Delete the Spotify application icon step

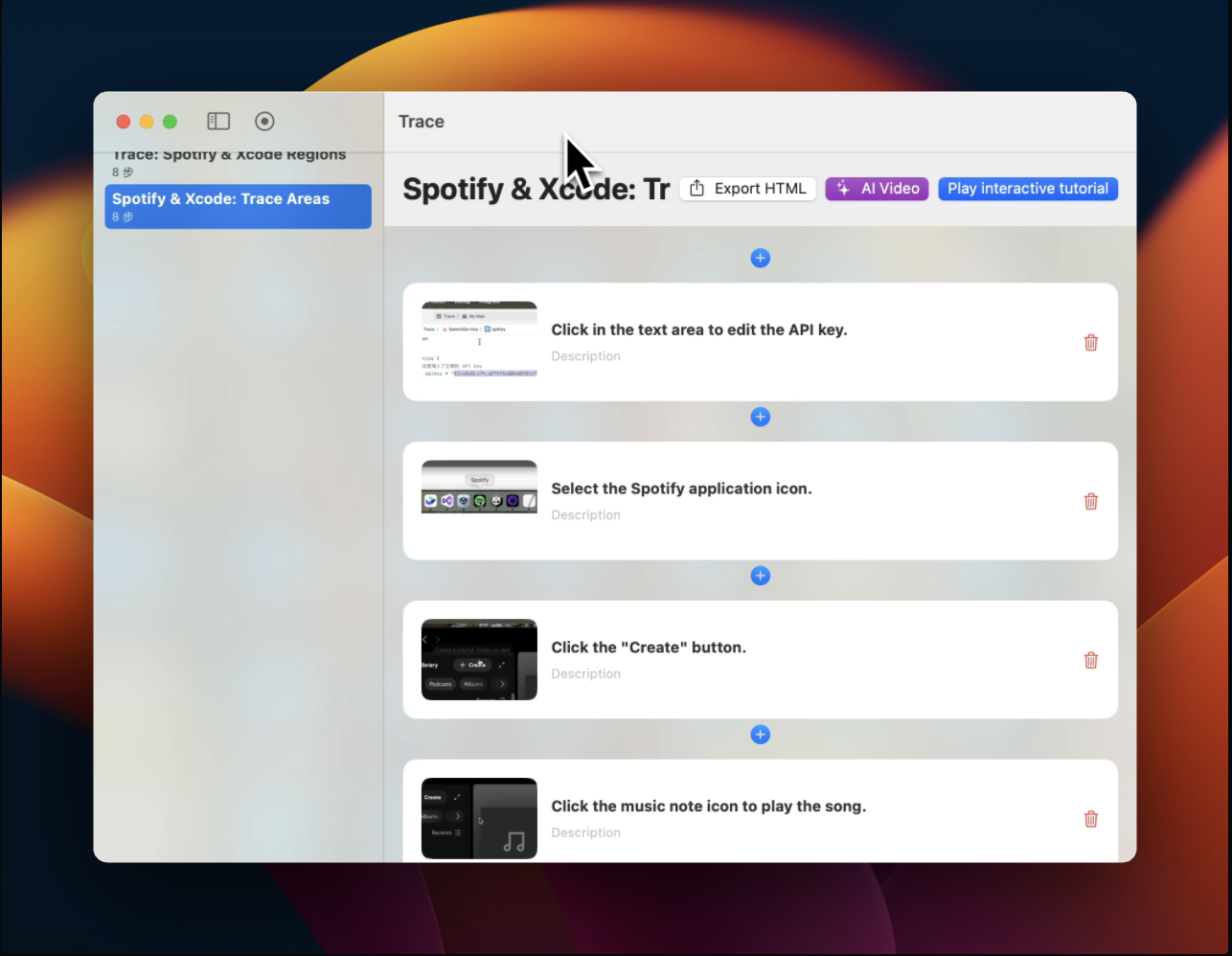point(1090,502)
